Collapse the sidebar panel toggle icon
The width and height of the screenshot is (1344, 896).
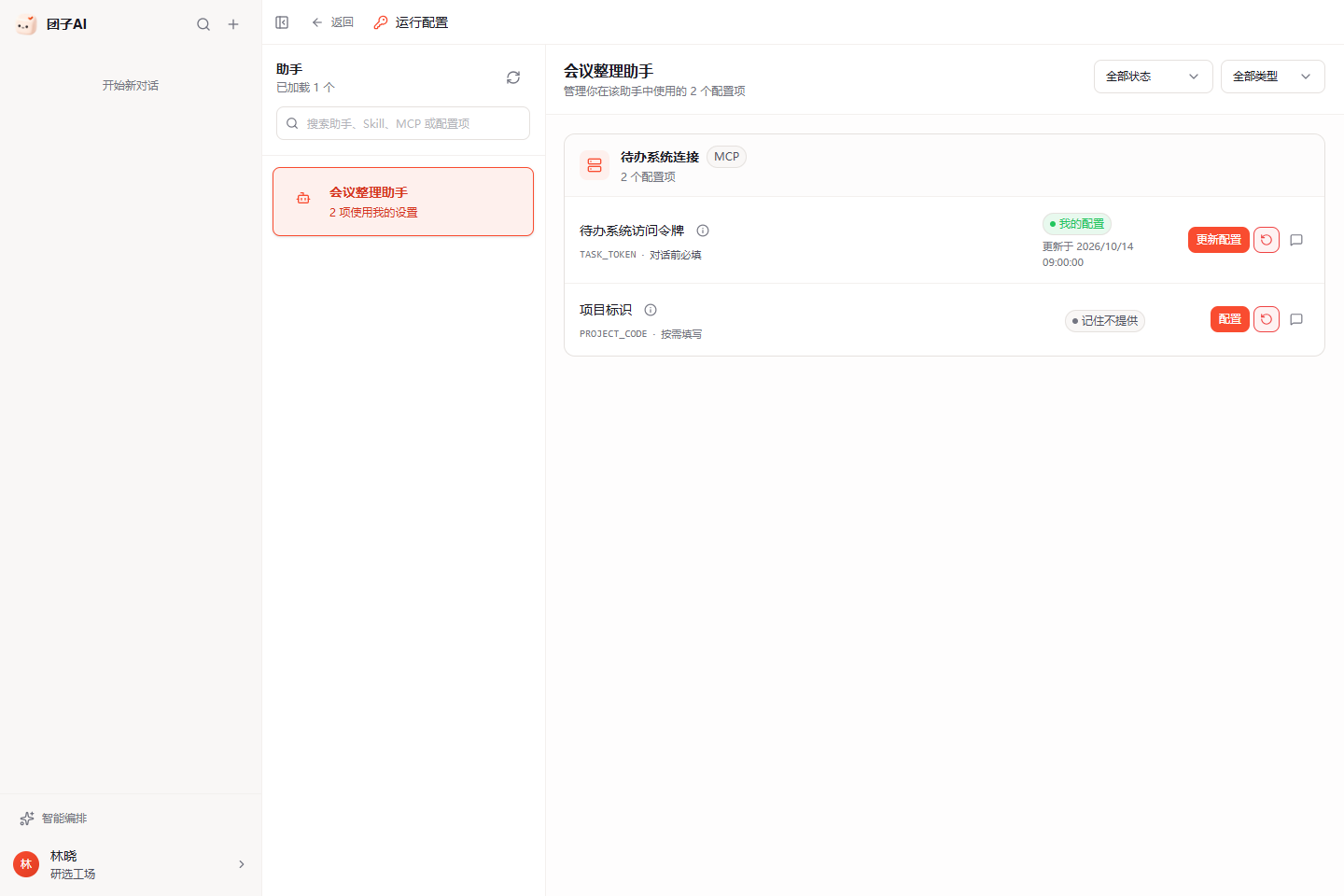(282, 22)
